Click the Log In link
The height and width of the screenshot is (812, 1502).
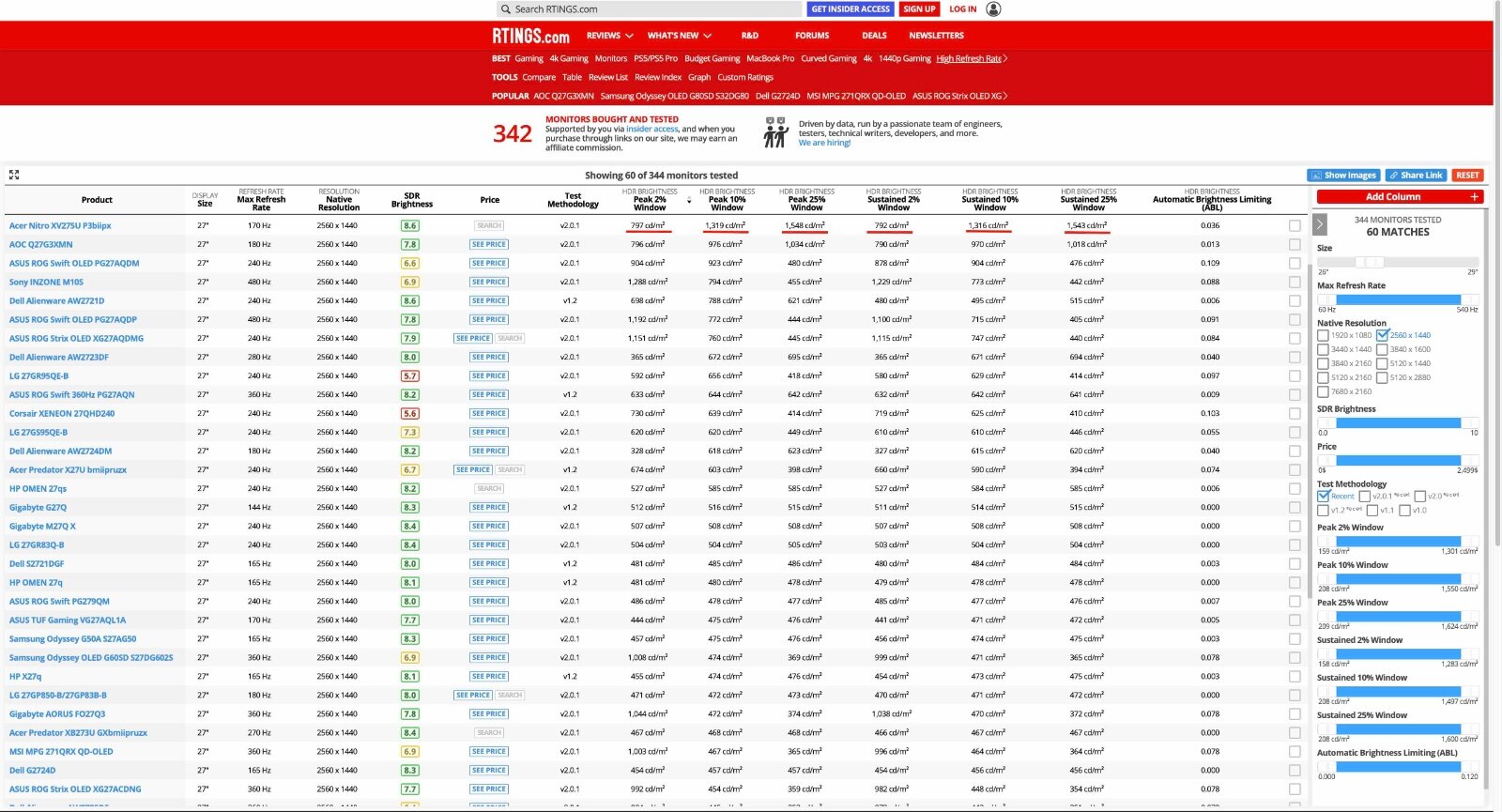962,9
